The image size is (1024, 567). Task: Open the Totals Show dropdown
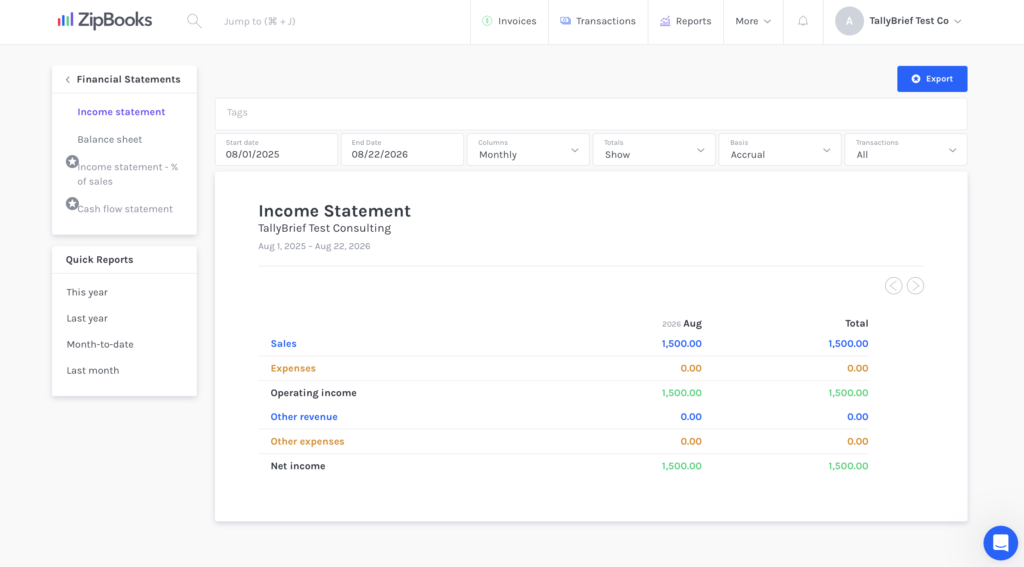(x=654, y=150)
